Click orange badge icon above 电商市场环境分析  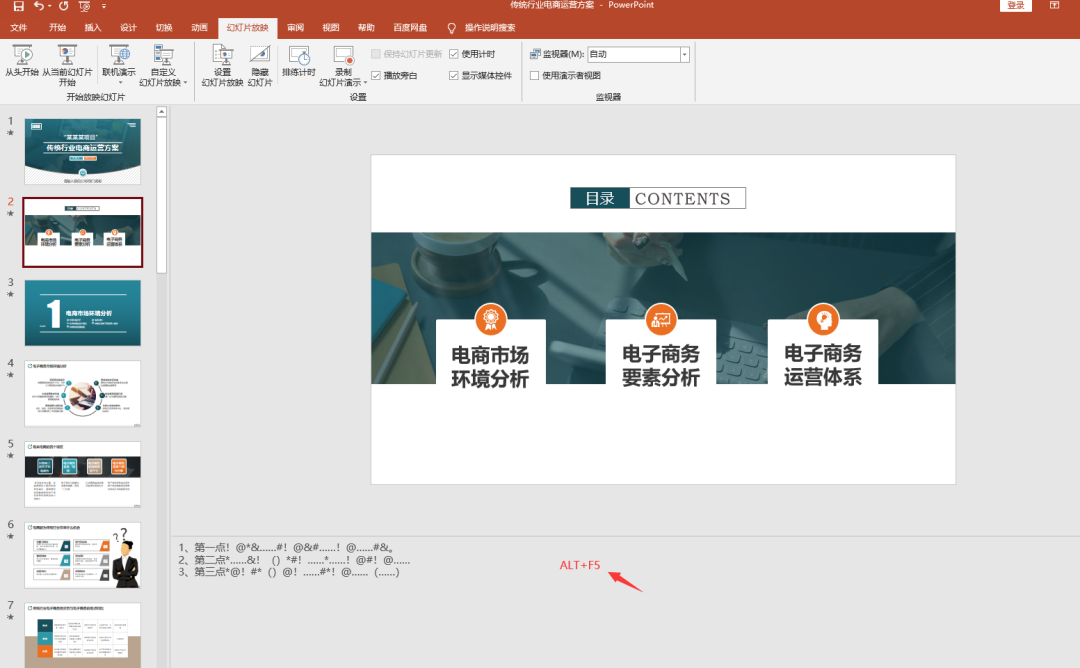[x=490, y=319]
